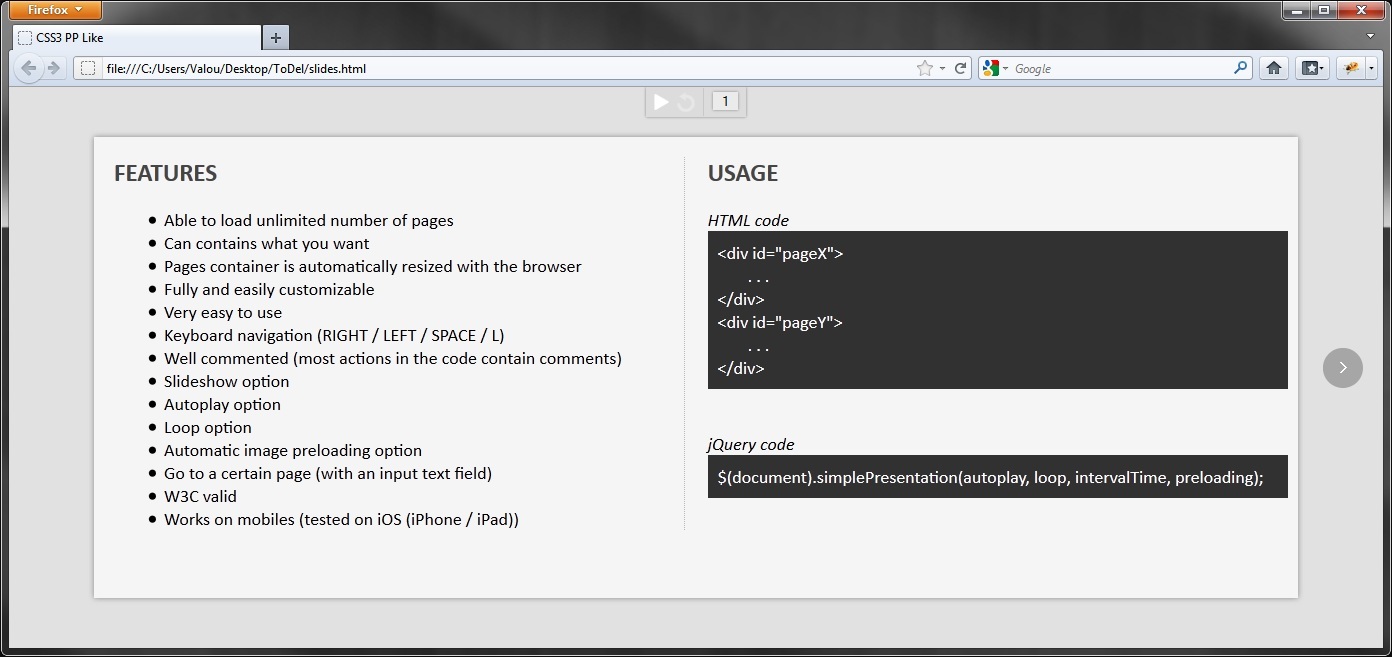Toggle the loop option icon
The width and height of the screenshot is (1392, 657).
click(686, 102)
